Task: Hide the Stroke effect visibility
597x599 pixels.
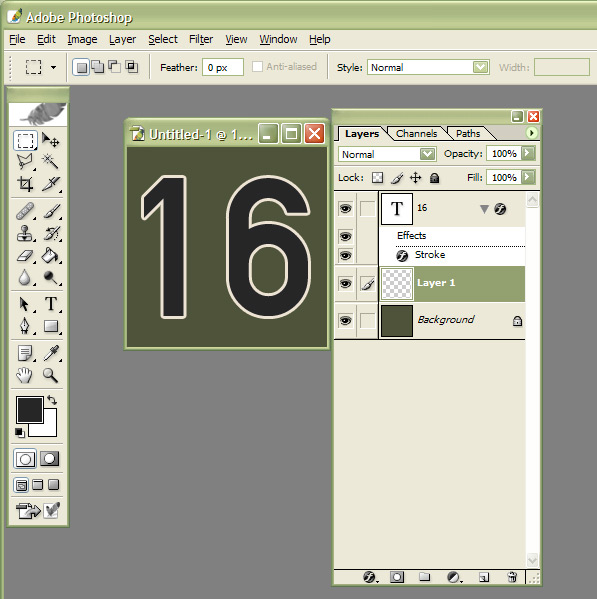Action: 345,255
